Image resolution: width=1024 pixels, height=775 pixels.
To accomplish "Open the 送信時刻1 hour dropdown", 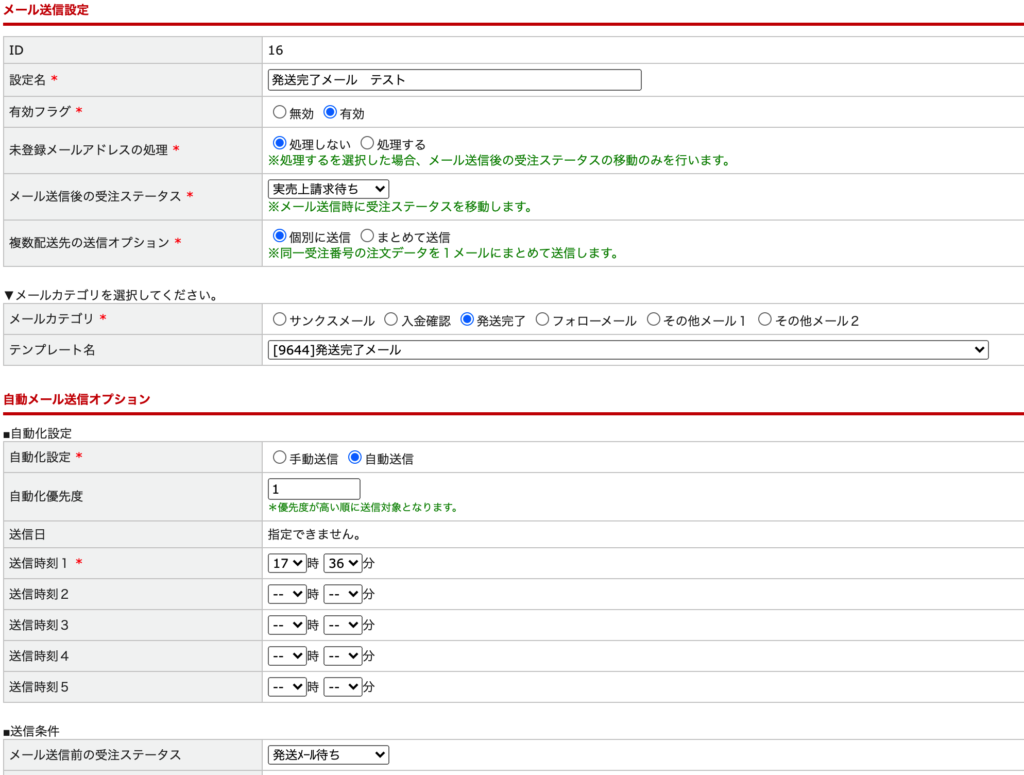I will pyautogui.click(x=287, y=563).
